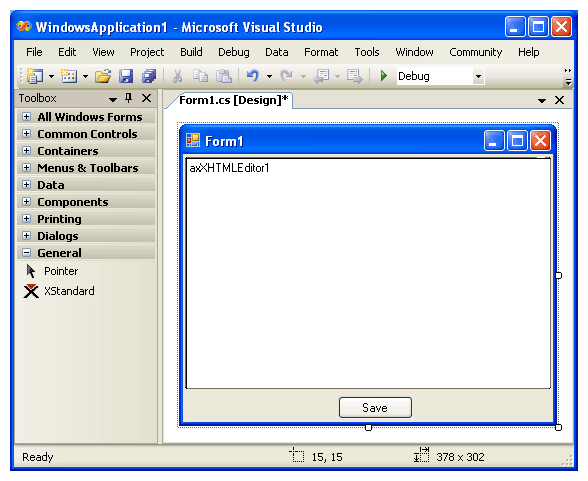Expand Containers toolbox section
588x481 pixels.
point(86,151)
